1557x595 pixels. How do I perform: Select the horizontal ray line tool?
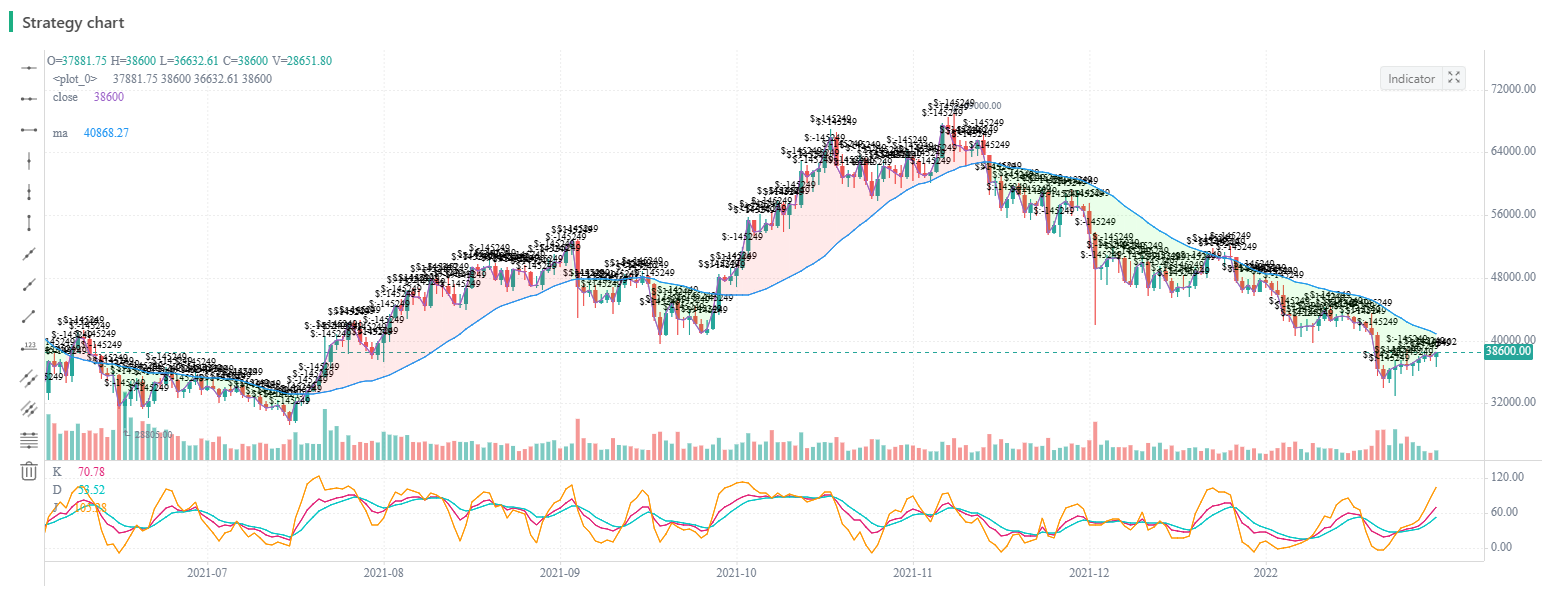point(29,98)
